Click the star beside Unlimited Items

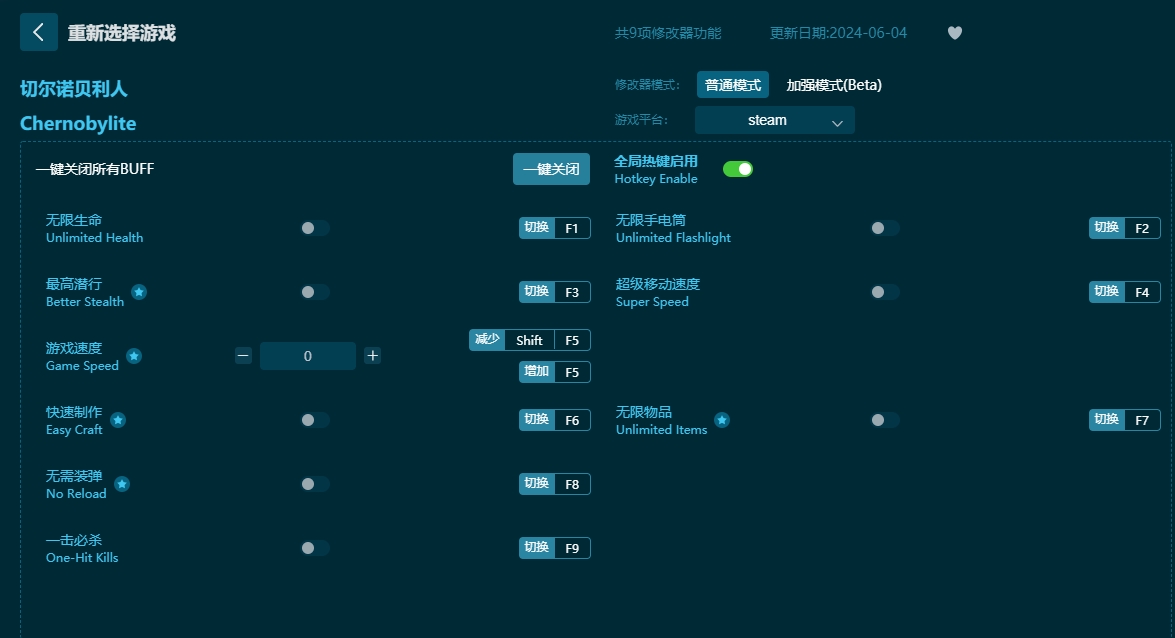click(722, 420)
